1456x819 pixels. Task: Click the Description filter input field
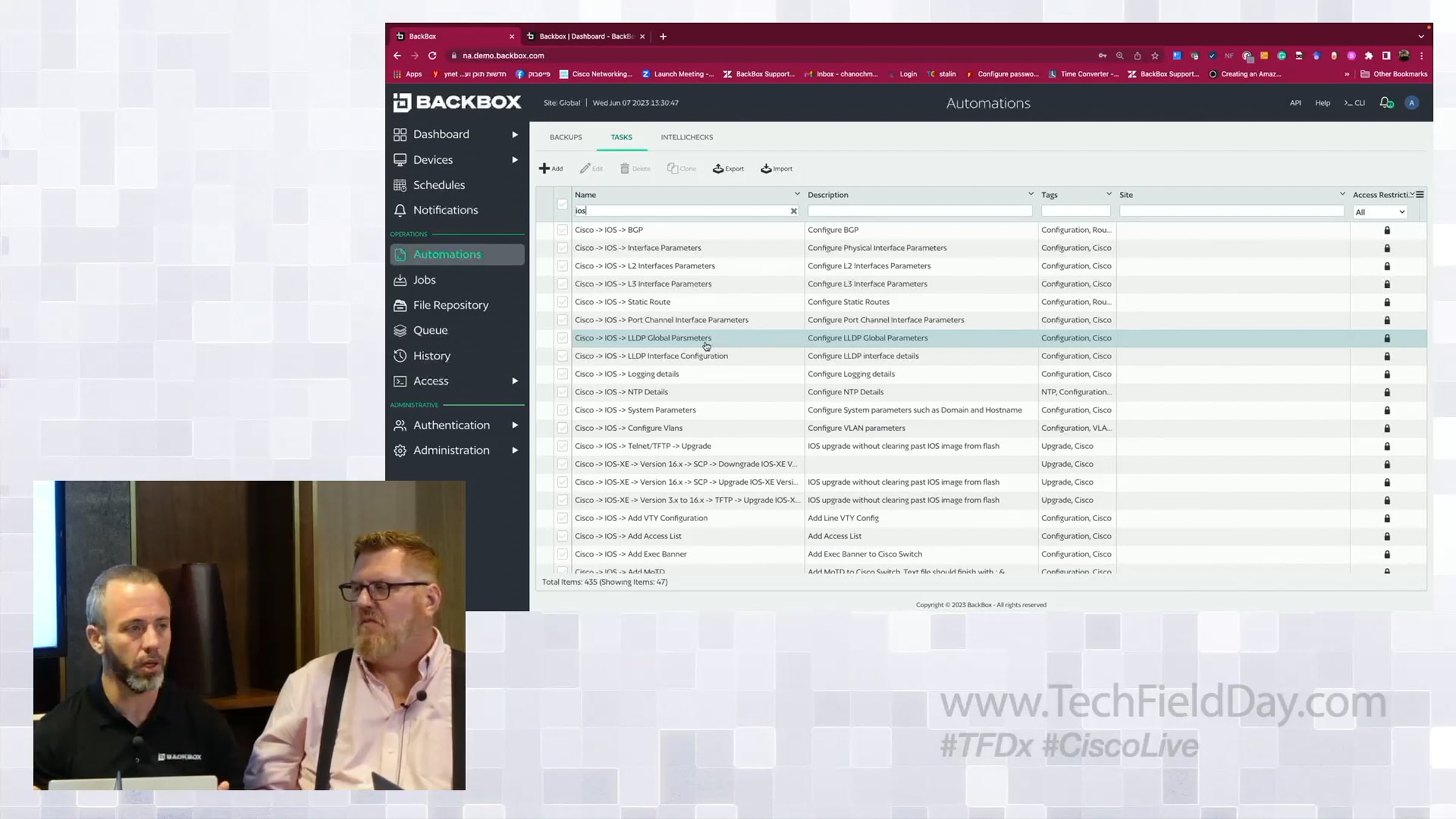[x=919, y=211]
